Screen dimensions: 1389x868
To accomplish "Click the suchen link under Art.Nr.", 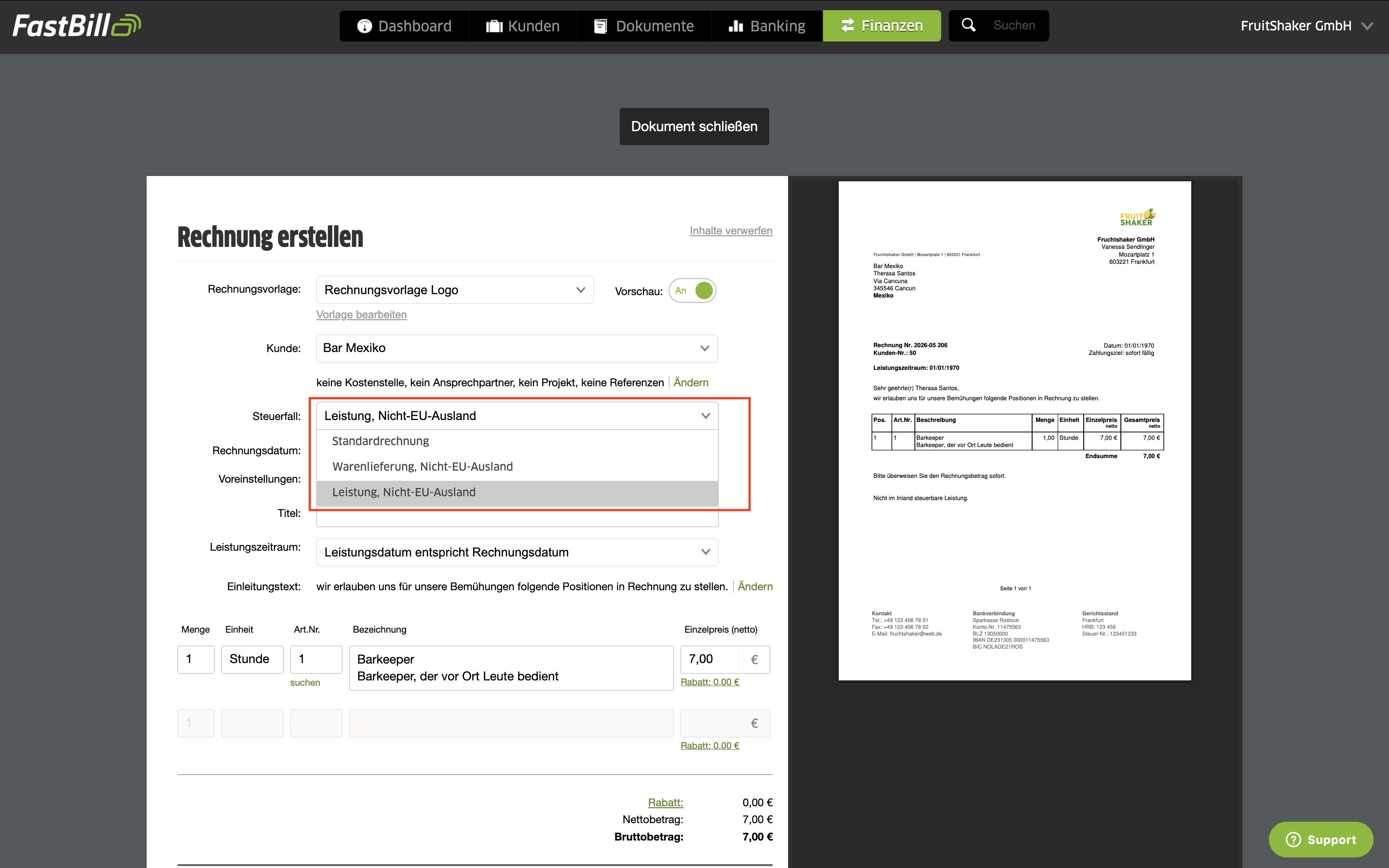I will (x=305, y=682).
